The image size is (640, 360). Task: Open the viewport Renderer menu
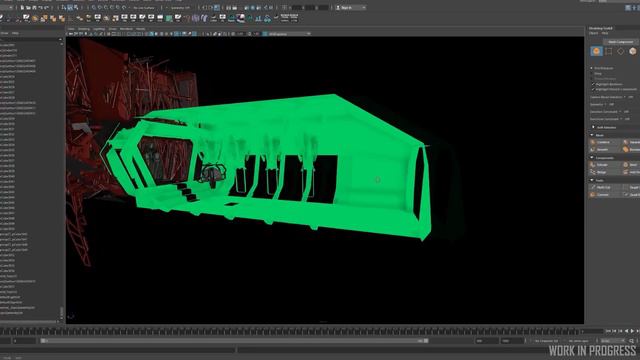click(126, 29)
